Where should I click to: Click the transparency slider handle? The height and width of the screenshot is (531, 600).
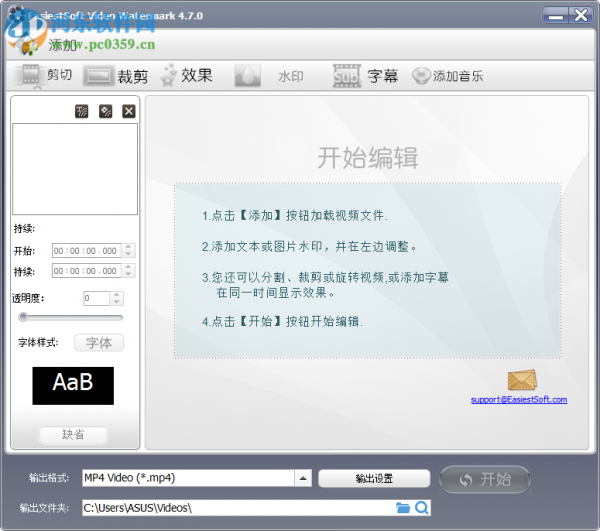(x=23, y=317)
